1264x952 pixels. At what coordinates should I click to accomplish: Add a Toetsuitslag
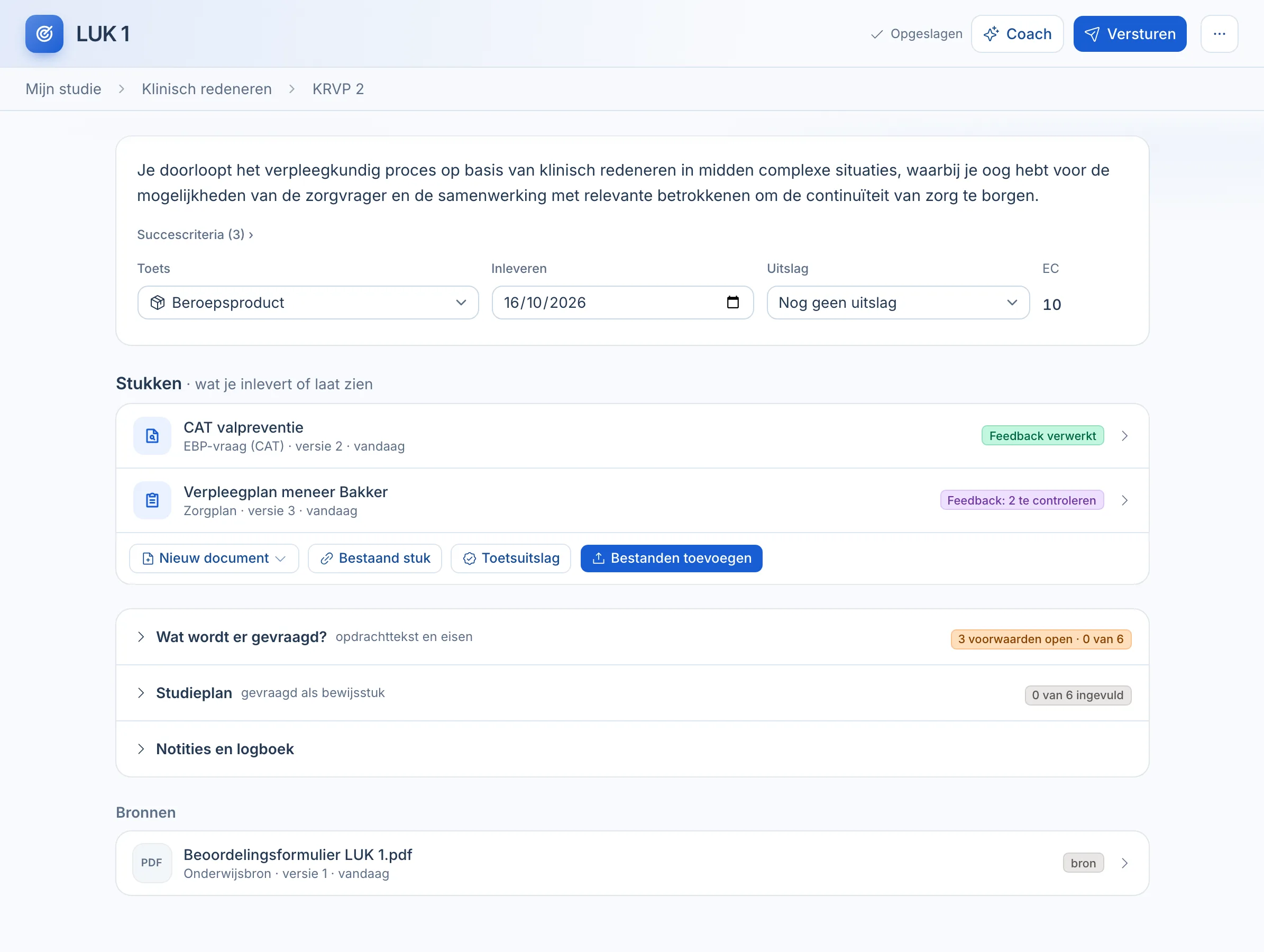511,559
